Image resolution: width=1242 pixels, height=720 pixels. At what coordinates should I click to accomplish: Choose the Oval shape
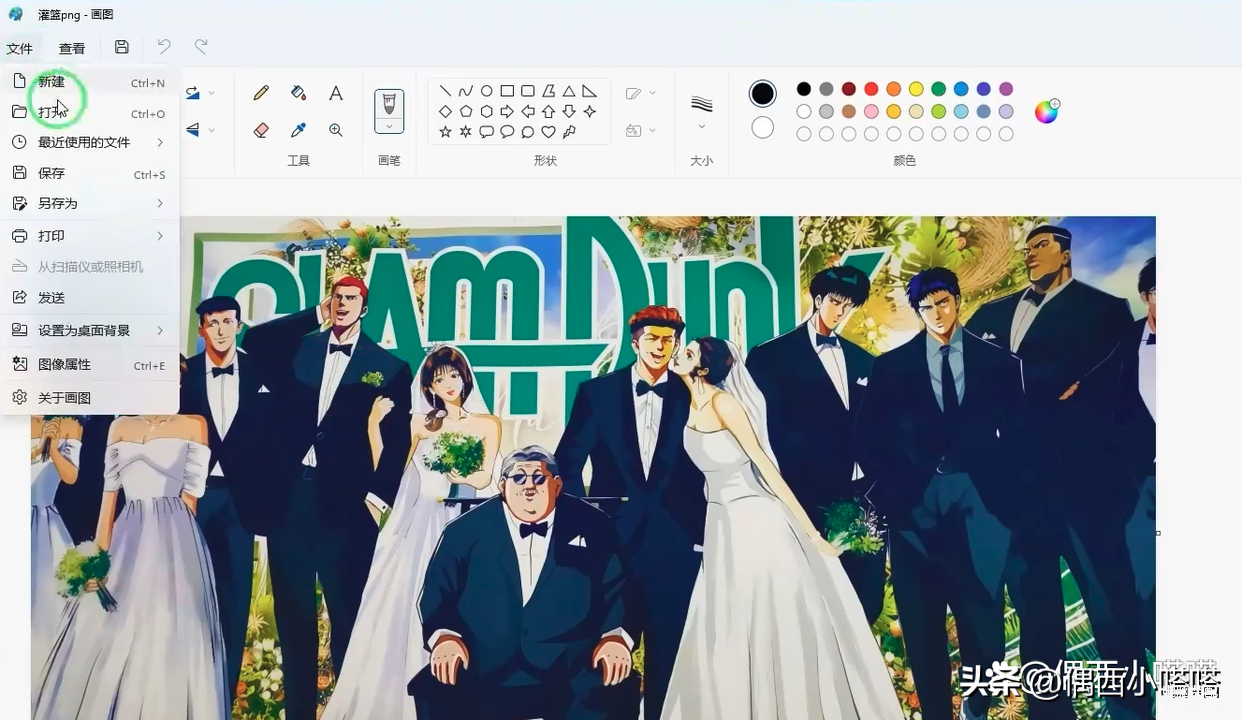tap(486, 91)
